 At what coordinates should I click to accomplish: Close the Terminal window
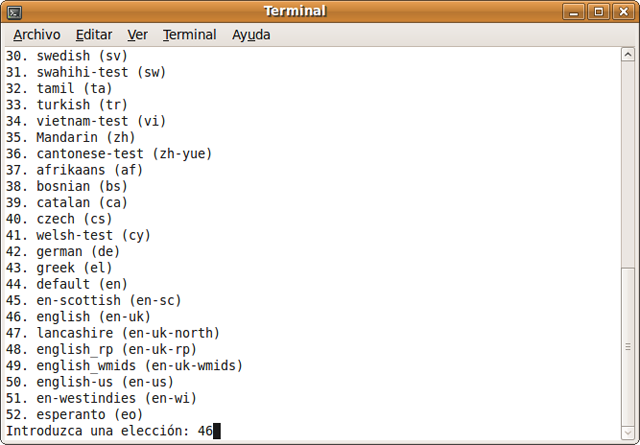tap(623, 11)
